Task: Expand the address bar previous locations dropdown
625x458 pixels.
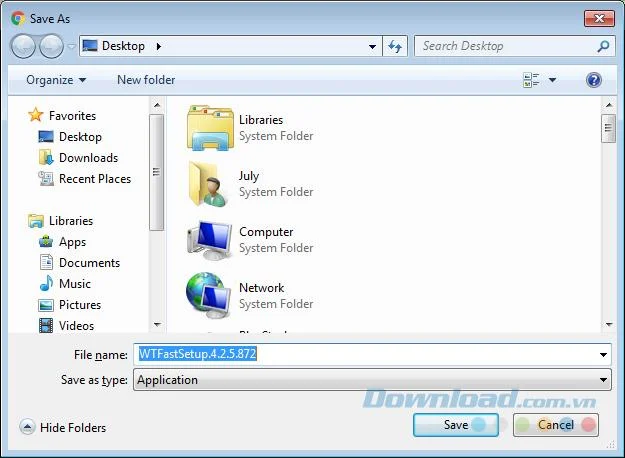Action: pyautogui.click(x=372, y=46)
